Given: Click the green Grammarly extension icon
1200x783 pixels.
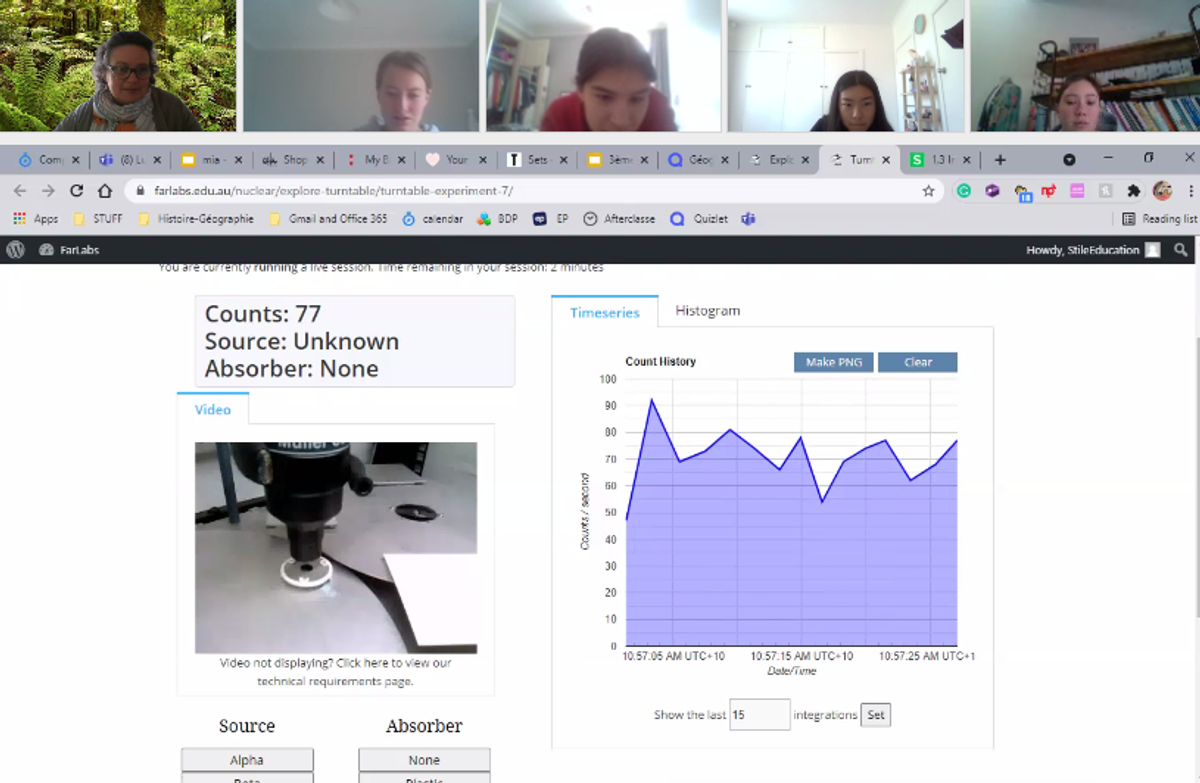Looking at the screenshot, I should tap(963, 190).
